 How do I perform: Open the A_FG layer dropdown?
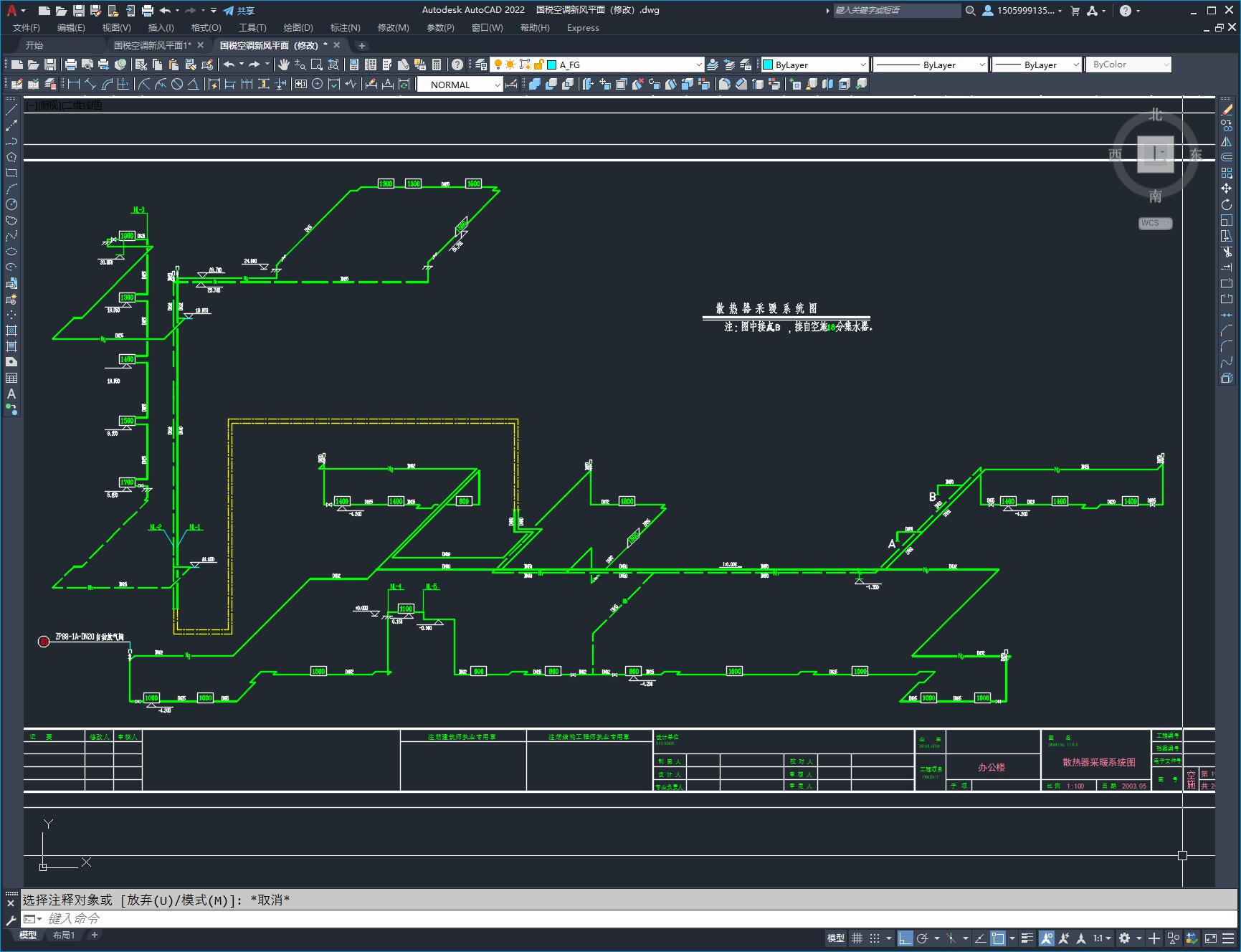[x=698, y=65]
